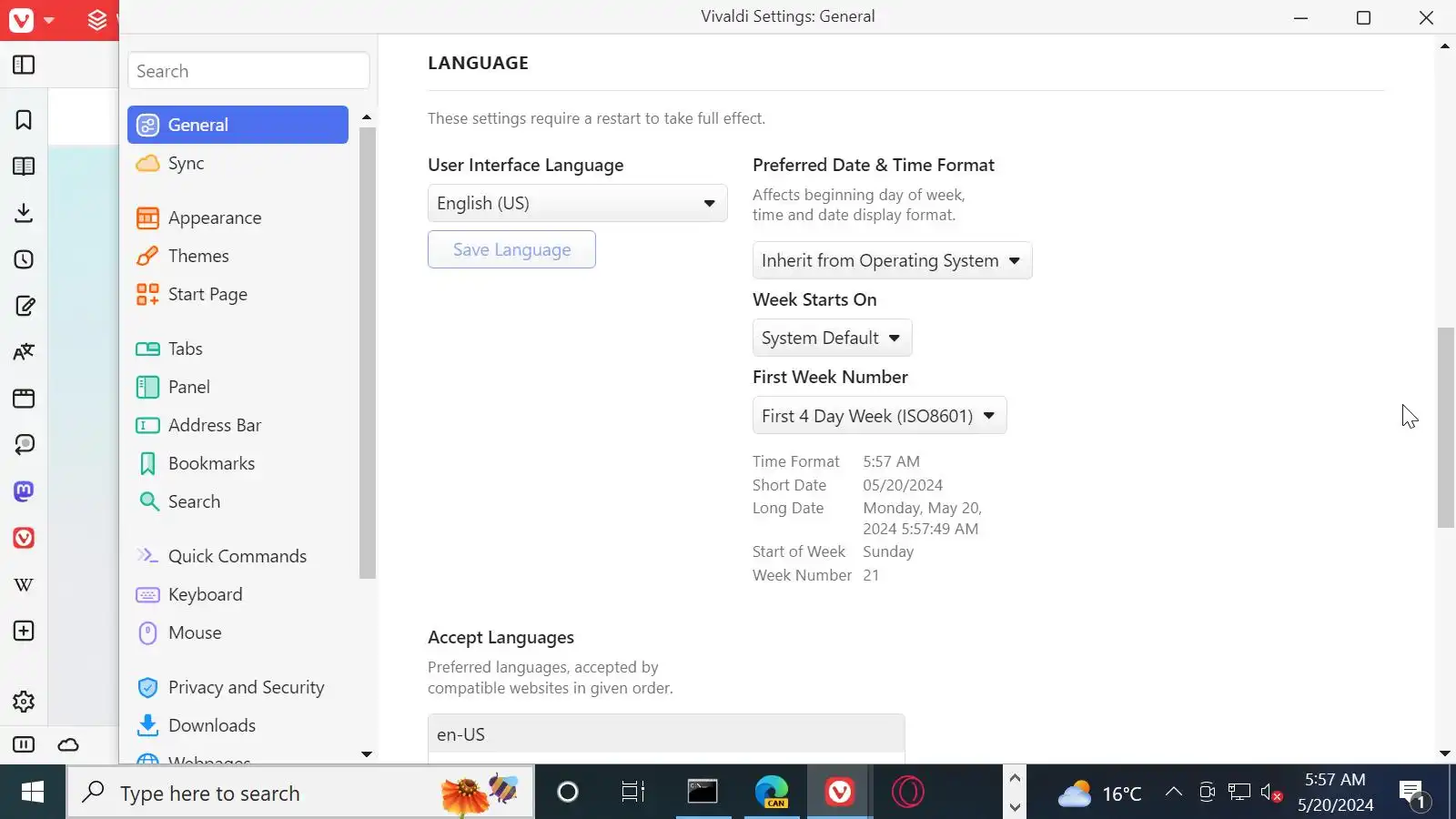Open the Wikipedia web panel
The height and width of the screenshot is (819, 1456).
(24, 584)
